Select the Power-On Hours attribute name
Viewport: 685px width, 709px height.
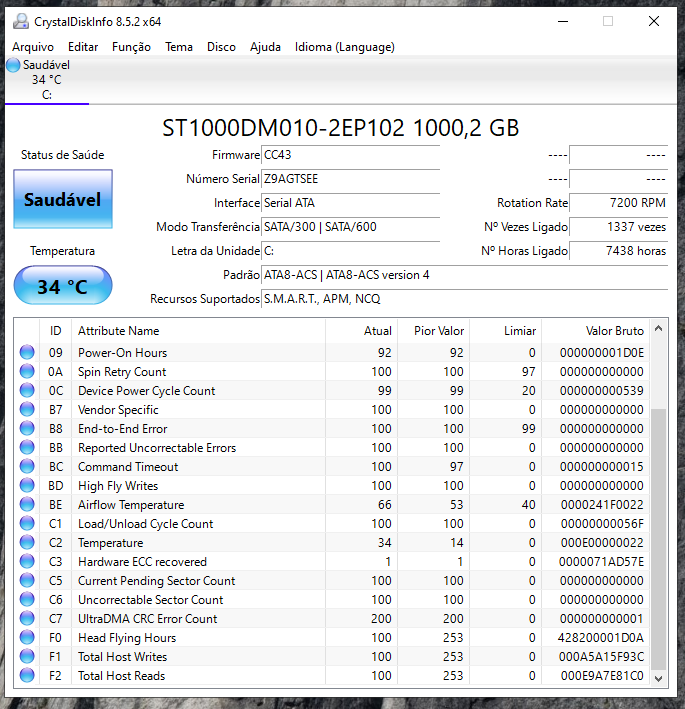point(123,353)
